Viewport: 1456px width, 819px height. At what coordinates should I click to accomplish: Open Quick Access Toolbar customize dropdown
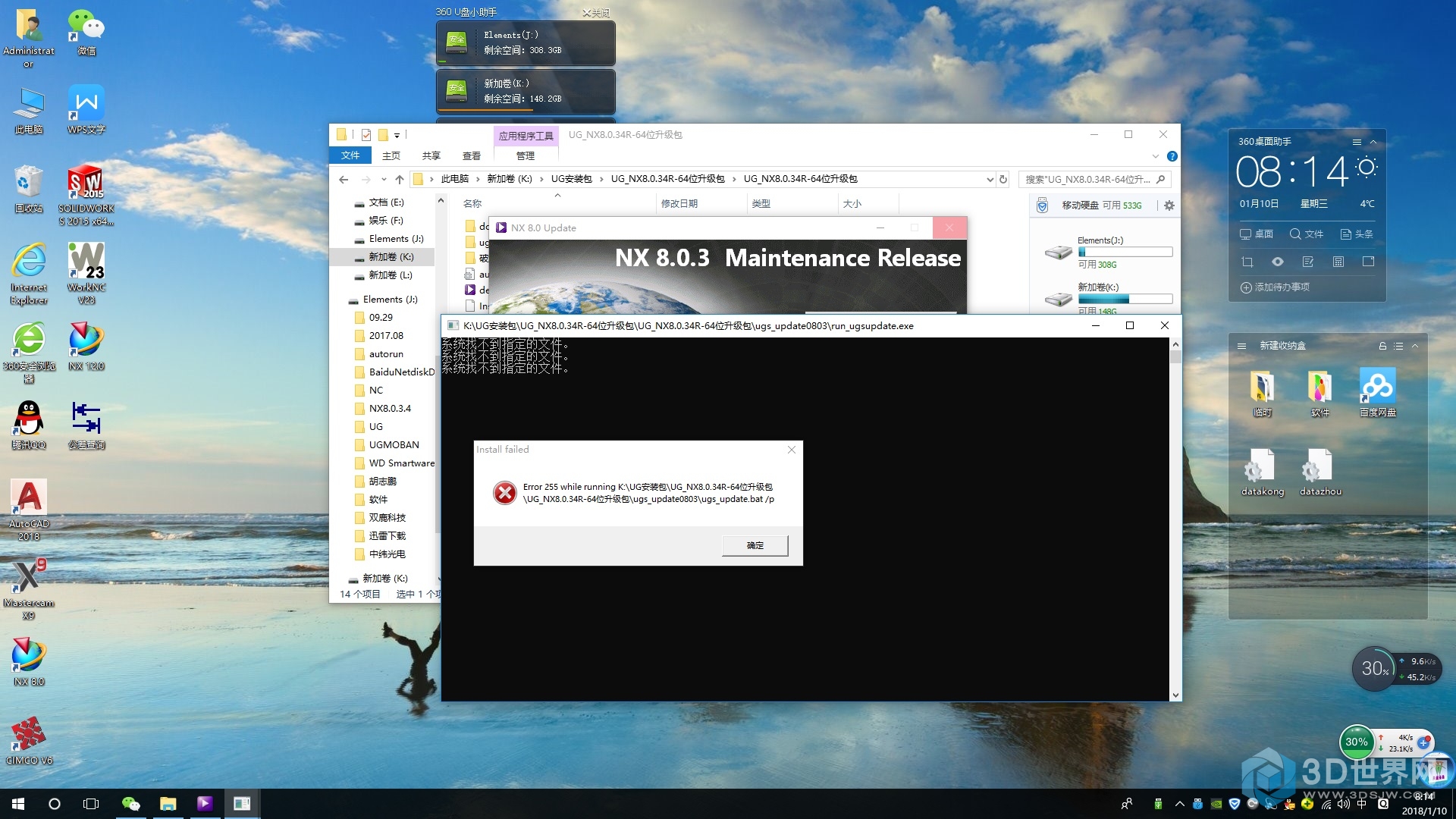[x=397, y=136]
